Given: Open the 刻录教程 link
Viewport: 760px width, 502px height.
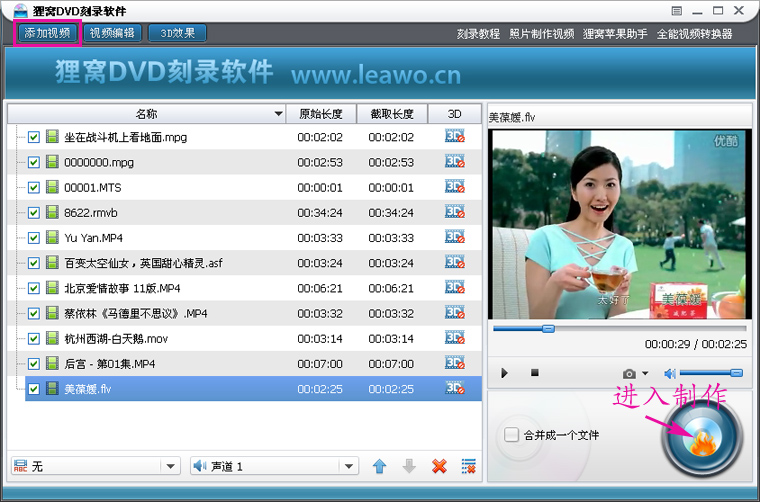Looking at the screenshot, I should pyautogui.click(x=478, y=34).
